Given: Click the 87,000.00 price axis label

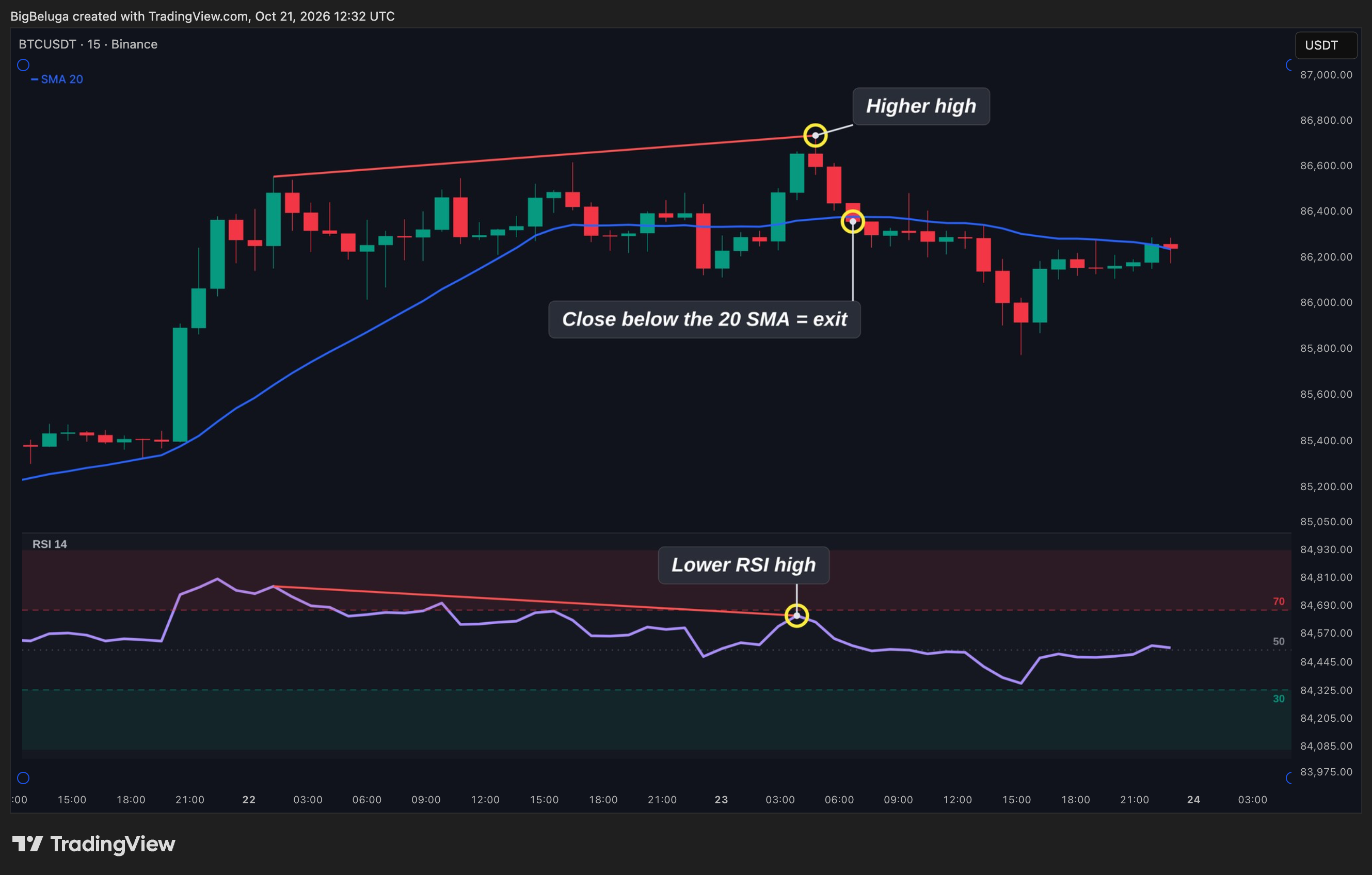Looking at the screenshot, I should coord(1326,75).
